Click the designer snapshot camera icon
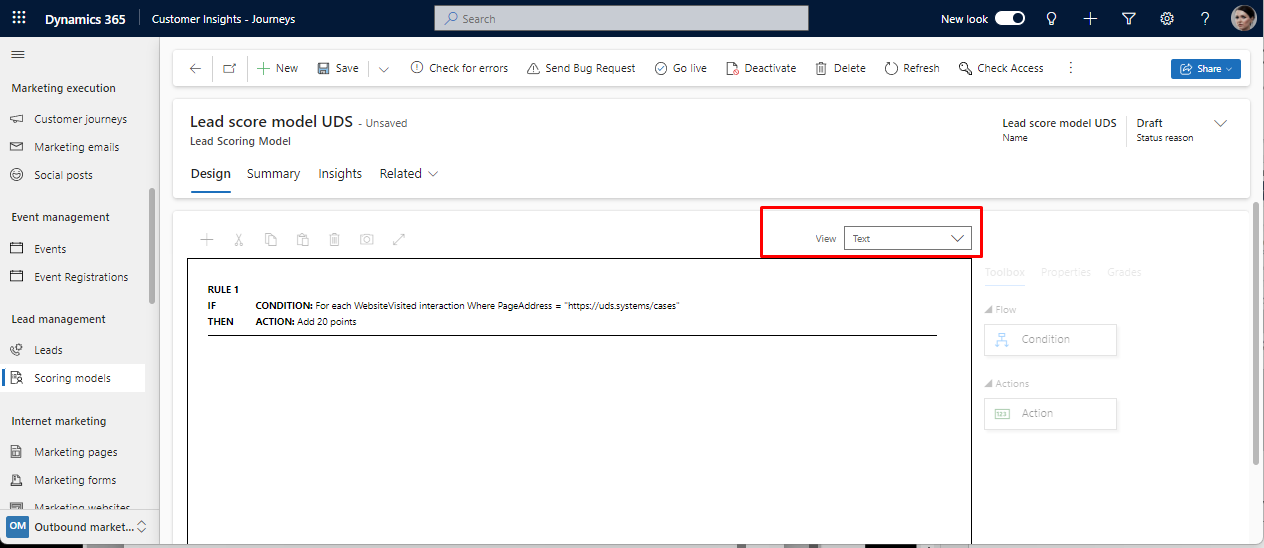This screenshot has width=1264, height=548. tap(367, 240)
